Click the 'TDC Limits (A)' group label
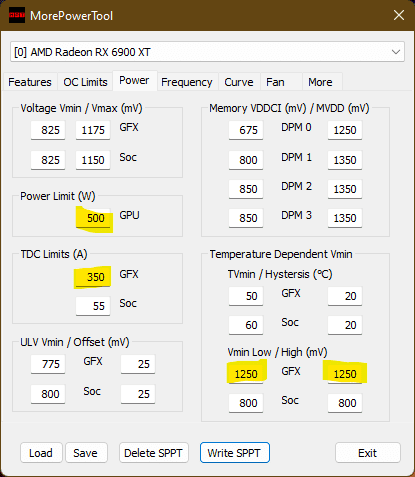Screen dimensions: 415x477 [x=54, y=254]
